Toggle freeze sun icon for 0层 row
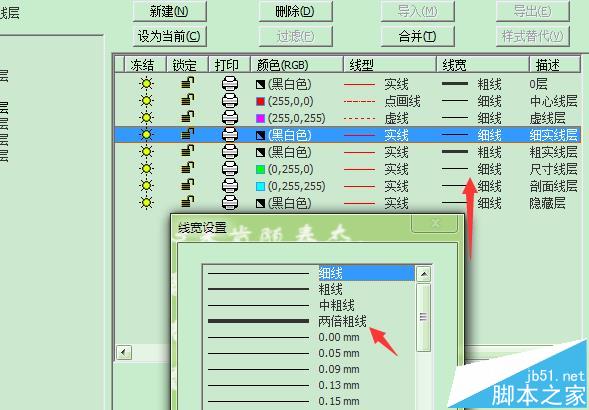The width and height of the screenshot is (589, 410). tap(146, 83)
